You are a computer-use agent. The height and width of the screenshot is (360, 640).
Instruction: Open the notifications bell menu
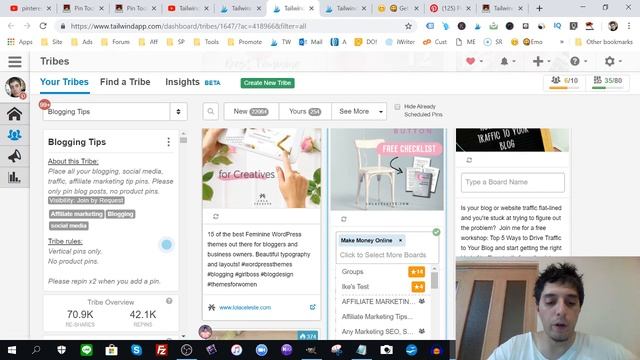pyautogui.click(x=508, y=61)
